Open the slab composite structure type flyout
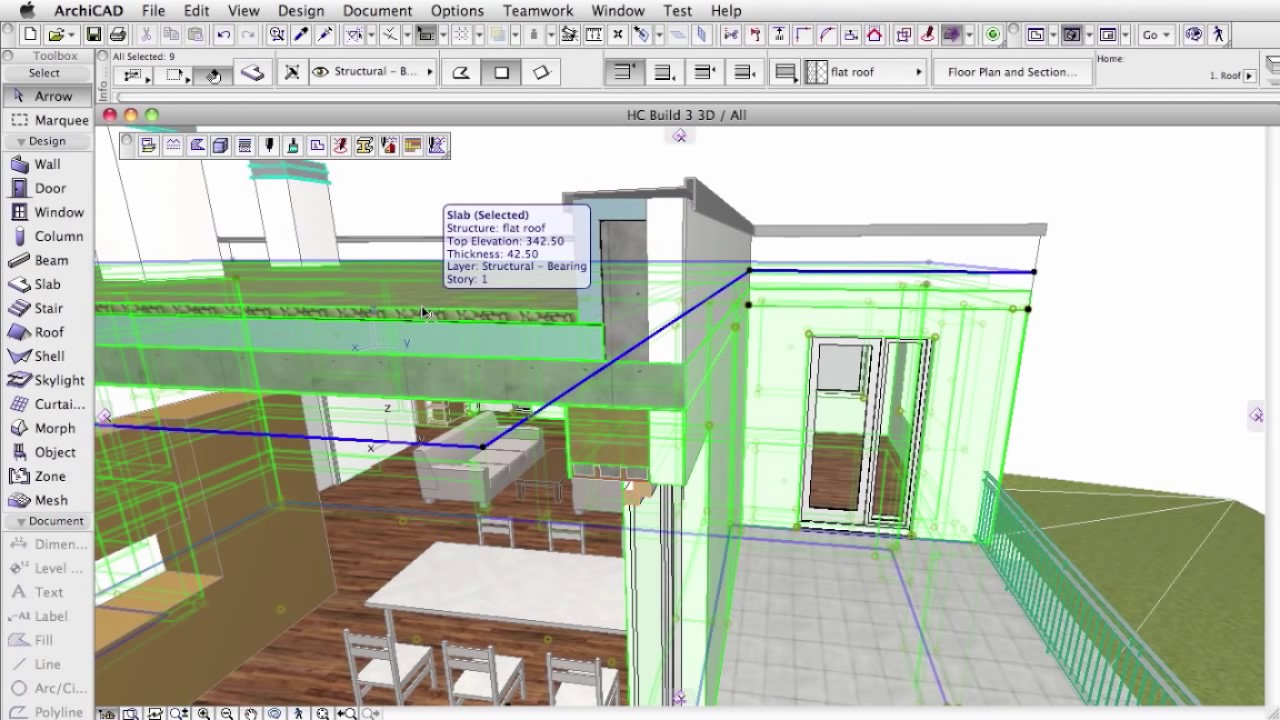This screenshot has width=1280, height=720. (x=786, y=72)
